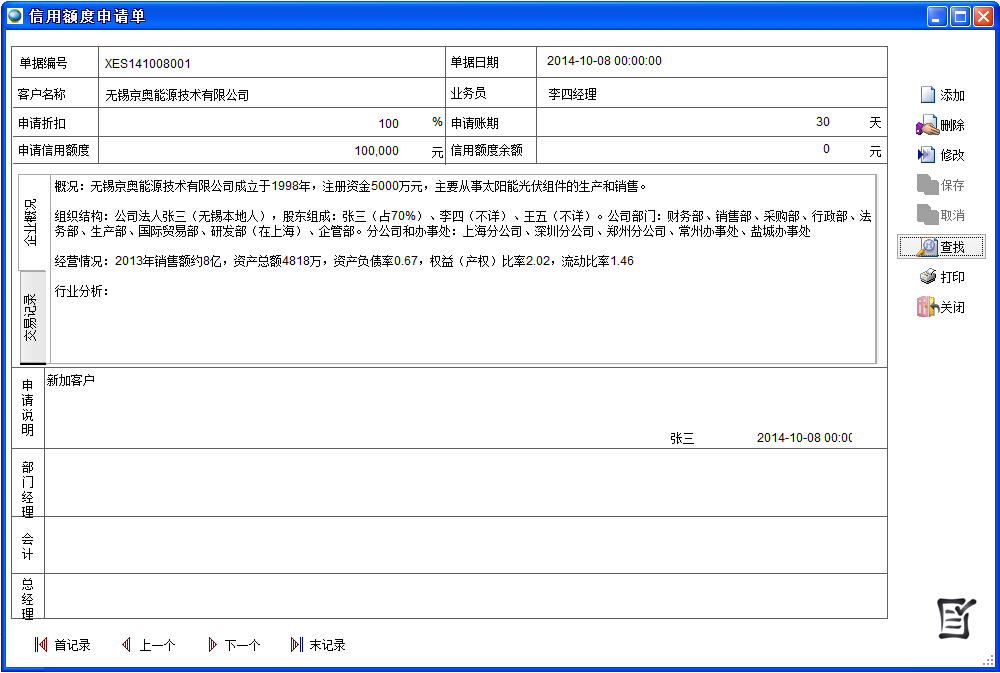This screenshot has width=1000, height=673.
Task: Click the checklist notepad icon at bottom right
Action: (x=956, y=619)
